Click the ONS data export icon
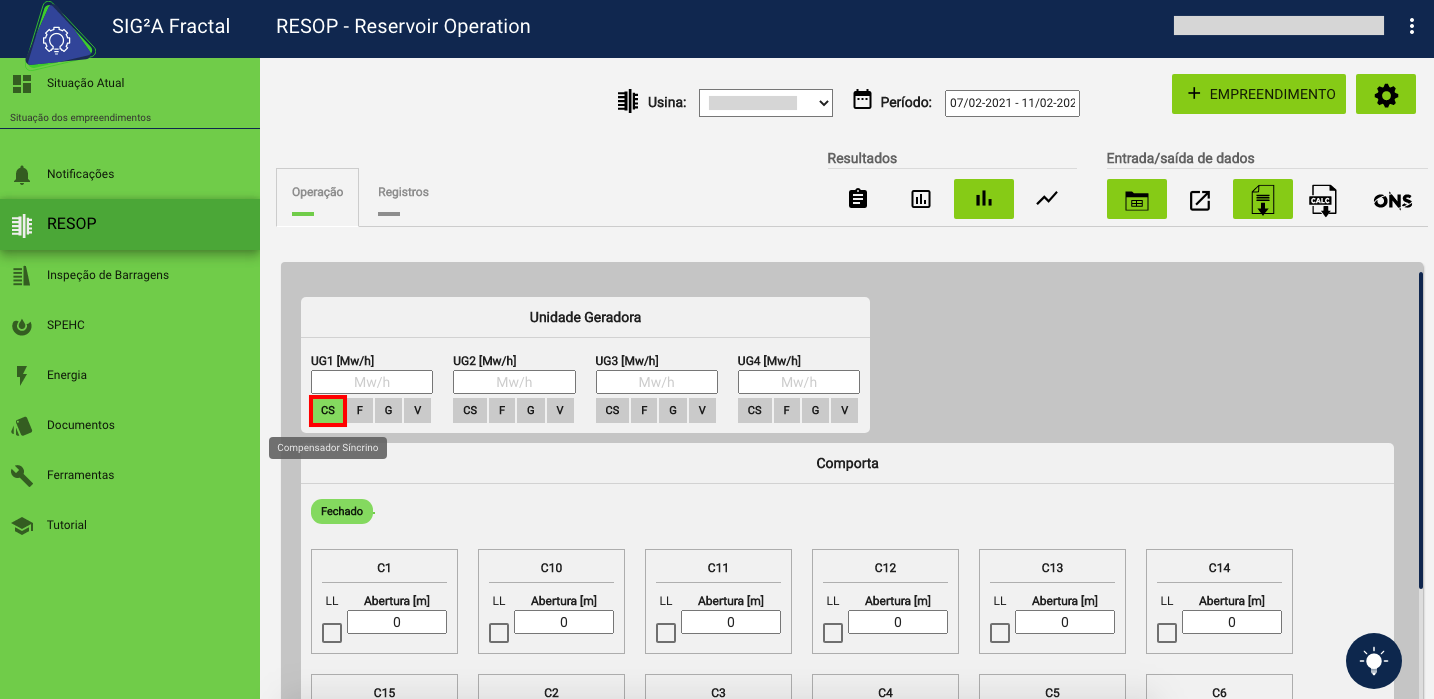The width and height of the screenshot is (1434, 699). (1392, 200)
